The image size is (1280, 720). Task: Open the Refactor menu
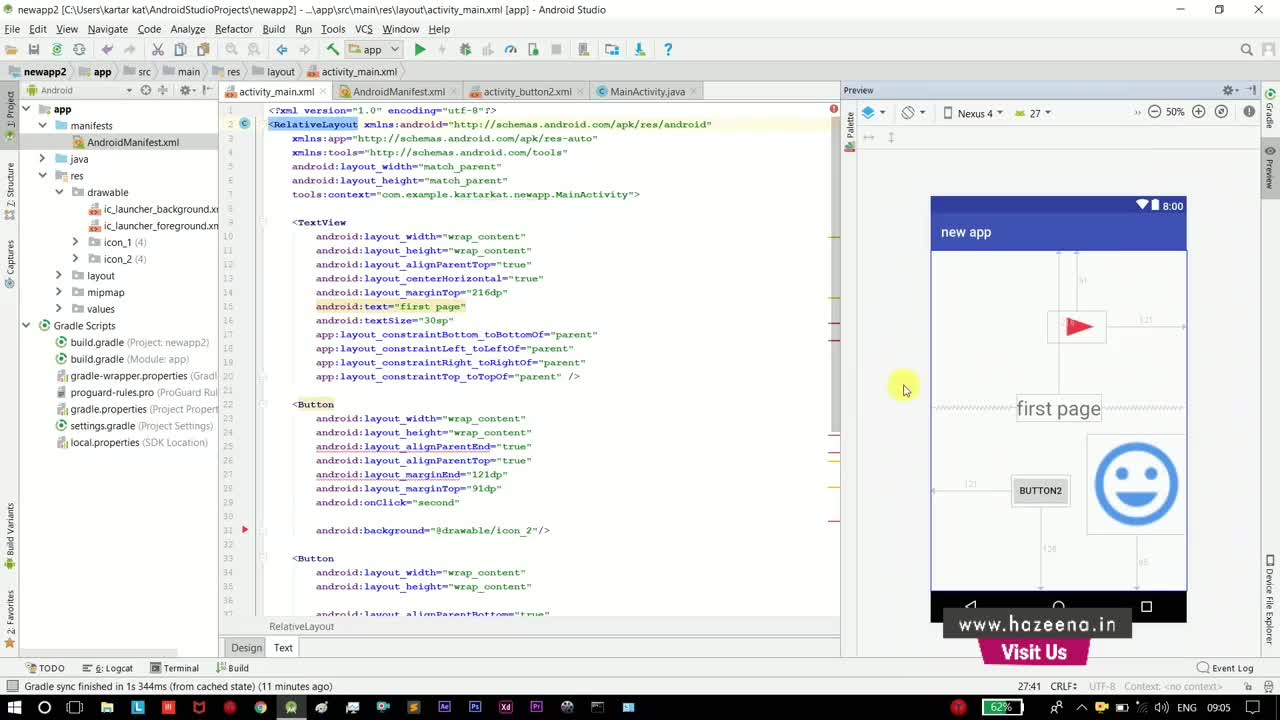233,29
